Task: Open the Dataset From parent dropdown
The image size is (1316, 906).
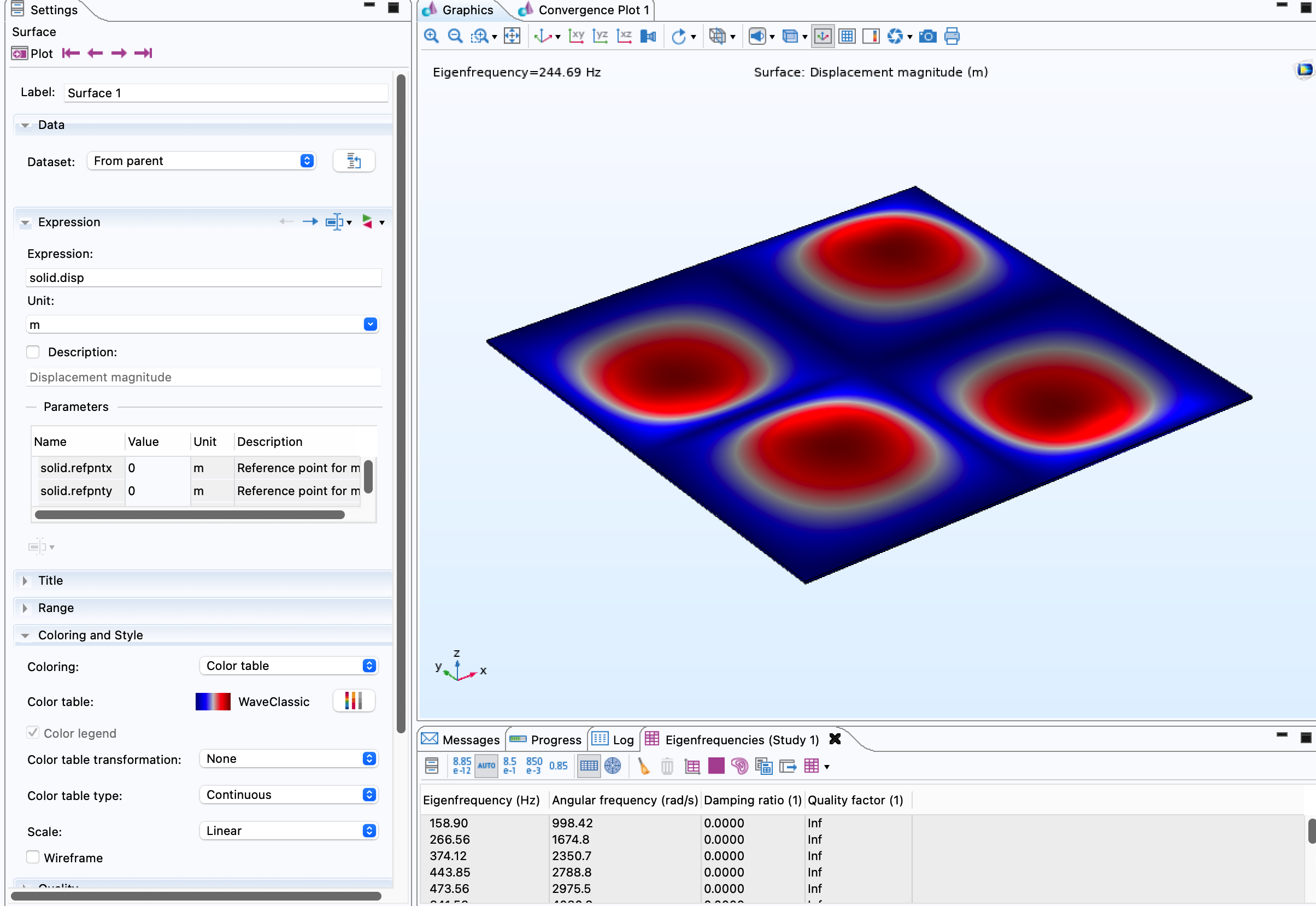Action: pyautogui.click(x=201, y=161)
